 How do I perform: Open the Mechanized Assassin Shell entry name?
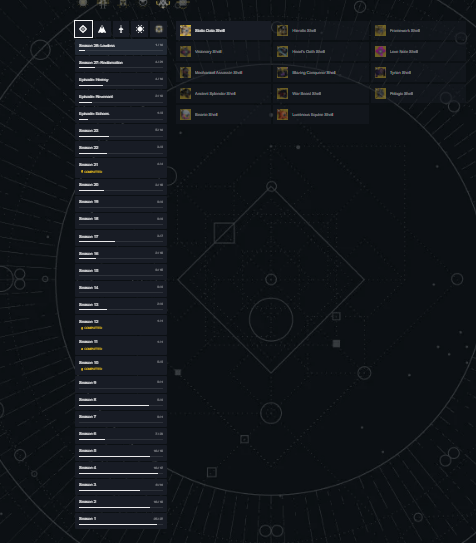click(218, 72)
